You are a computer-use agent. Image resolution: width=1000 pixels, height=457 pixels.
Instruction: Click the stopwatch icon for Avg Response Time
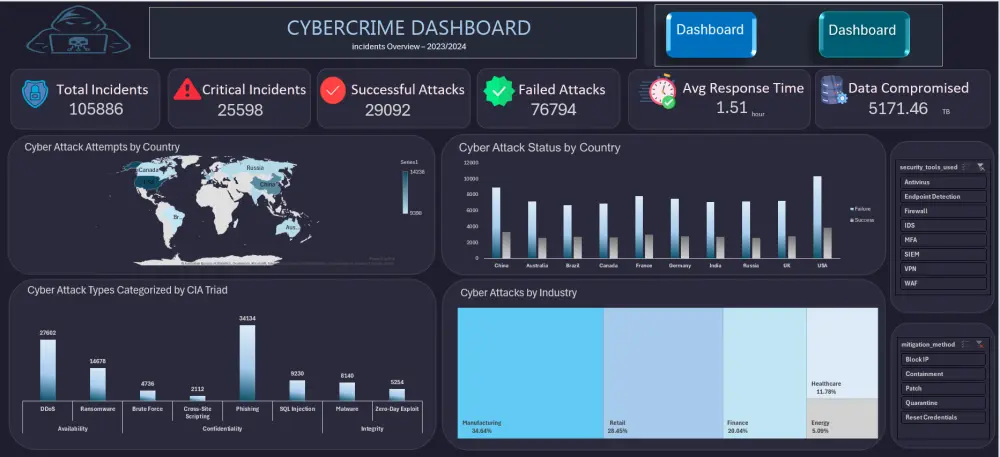[659, 91]
